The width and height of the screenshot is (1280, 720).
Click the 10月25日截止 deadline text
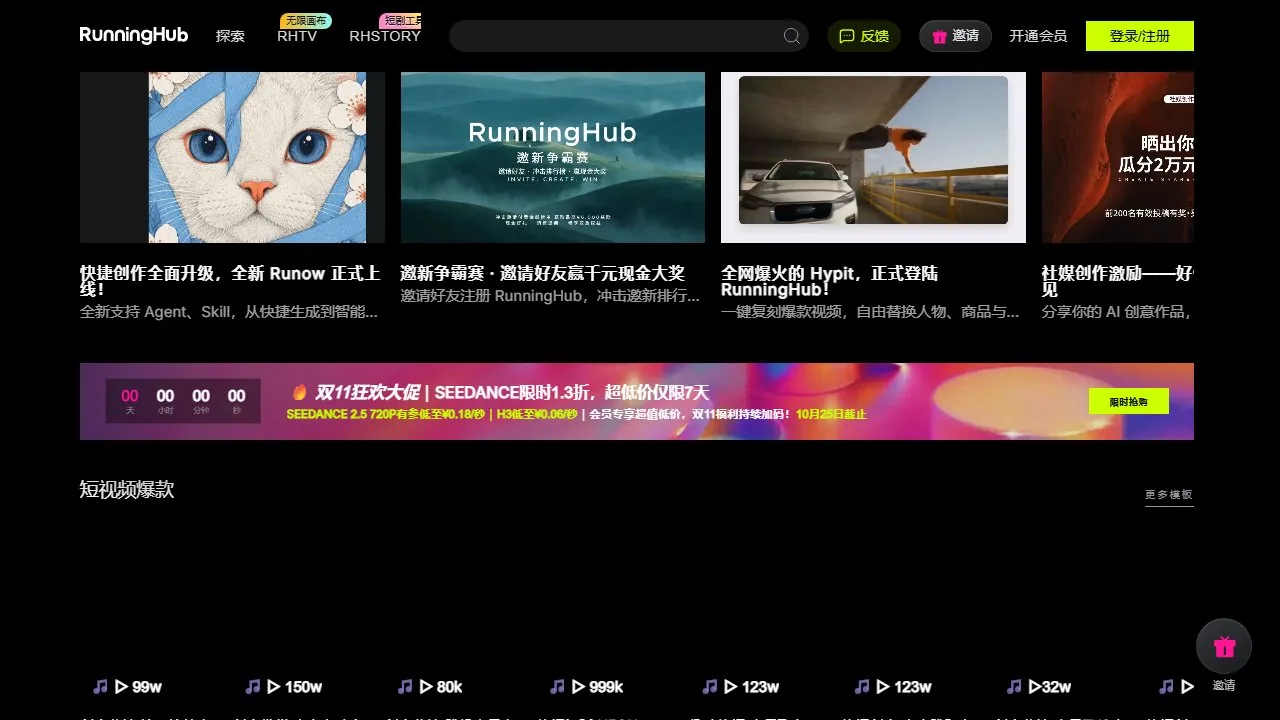point(831,414)
